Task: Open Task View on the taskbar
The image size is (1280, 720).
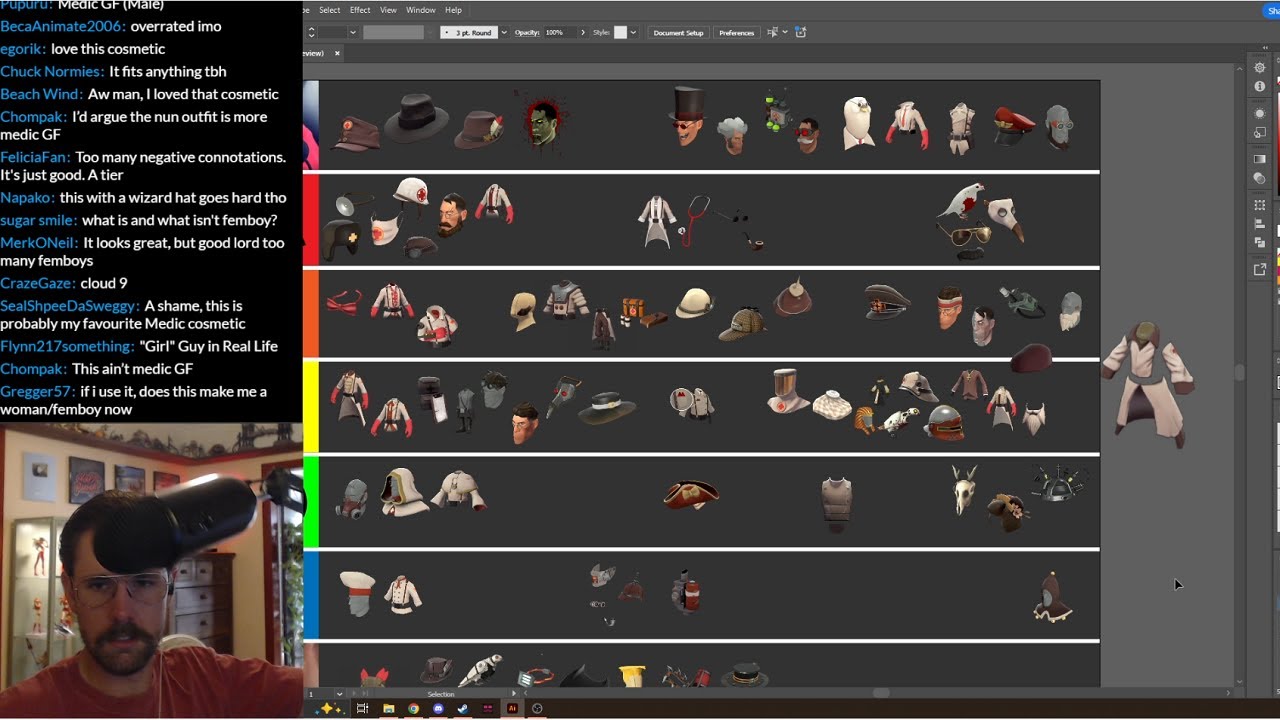Action: pos(362,708)
